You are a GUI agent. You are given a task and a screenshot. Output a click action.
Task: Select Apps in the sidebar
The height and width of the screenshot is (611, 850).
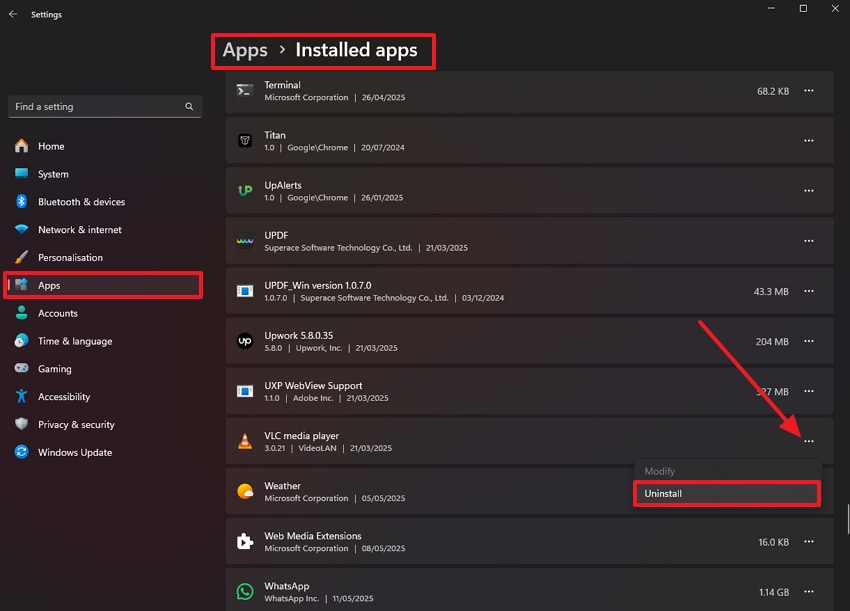(103, 285)
